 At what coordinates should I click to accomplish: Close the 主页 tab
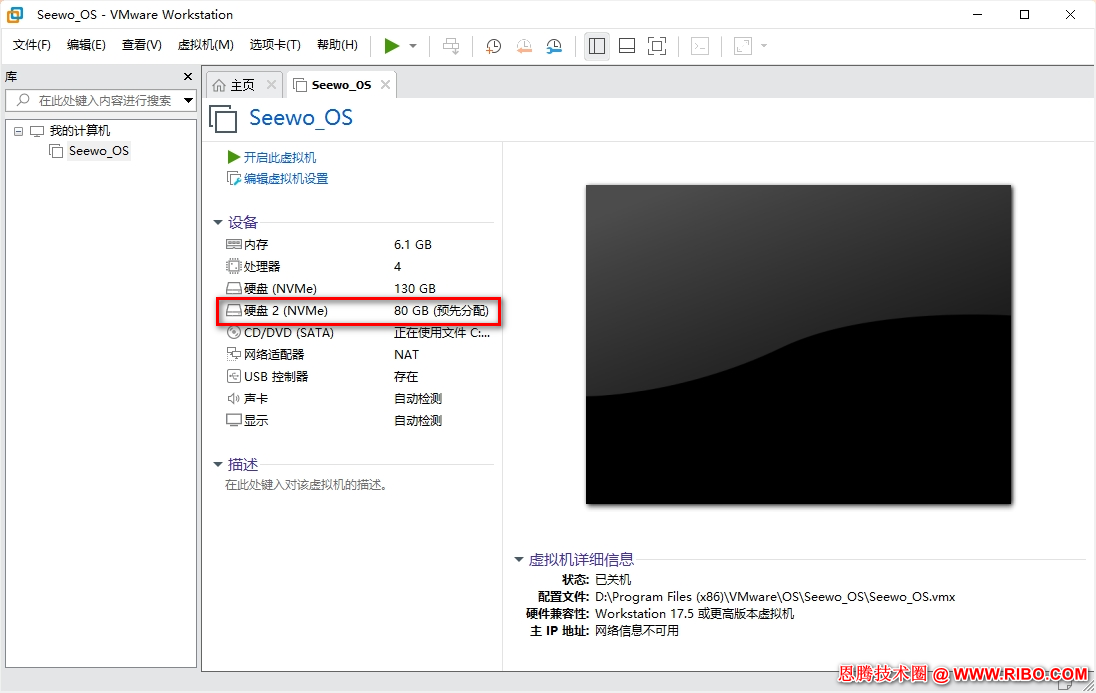click(x=271, y=85)
